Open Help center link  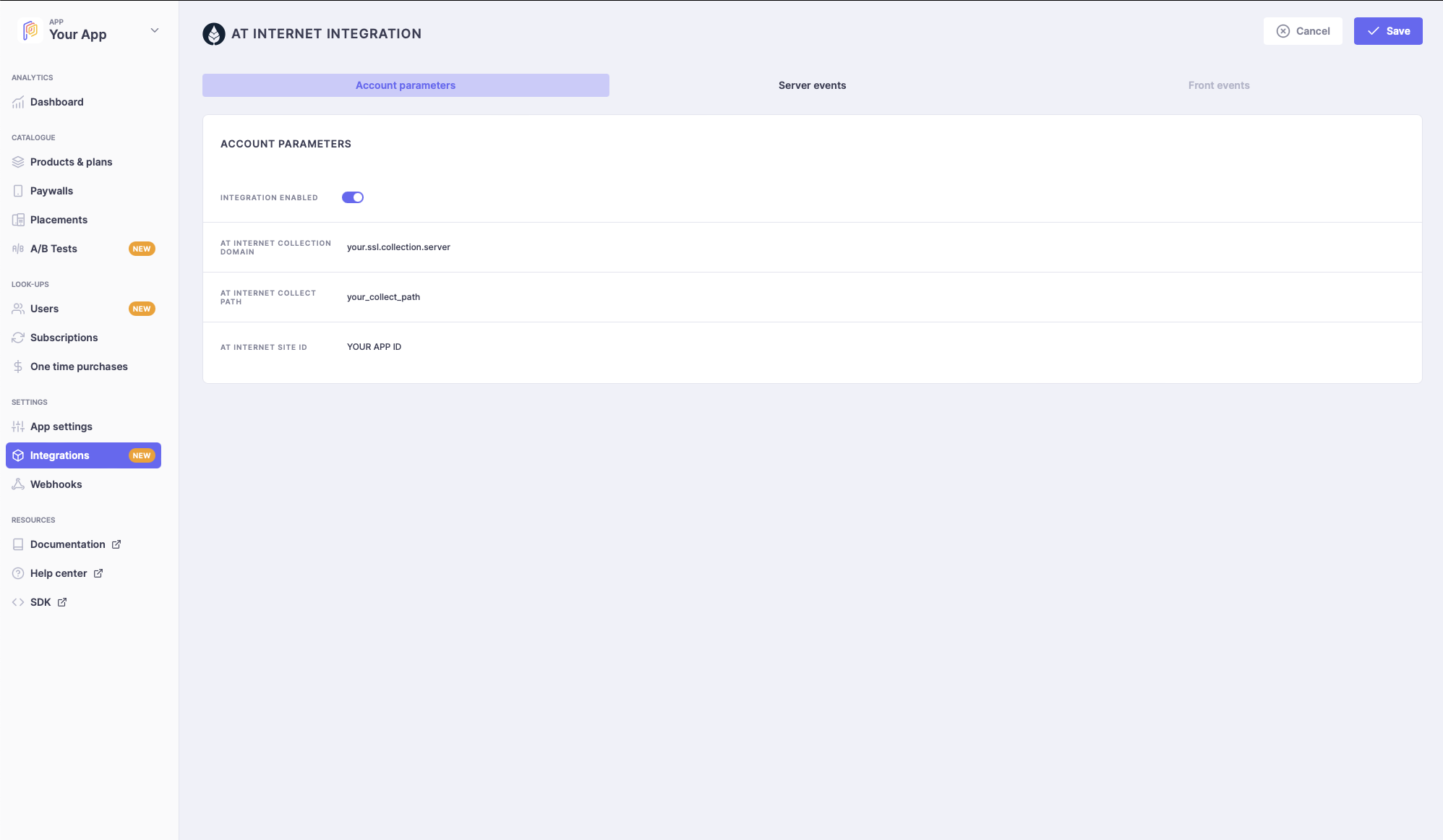tap(59, 573)
